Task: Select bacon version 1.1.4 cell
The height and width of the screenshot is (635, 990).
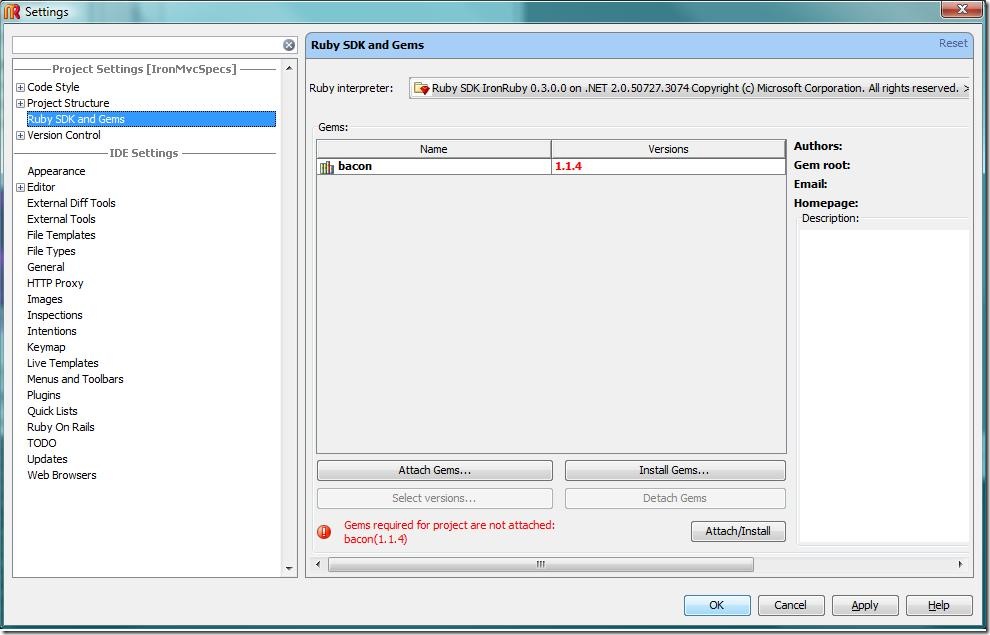Action: tap(668, 167)
